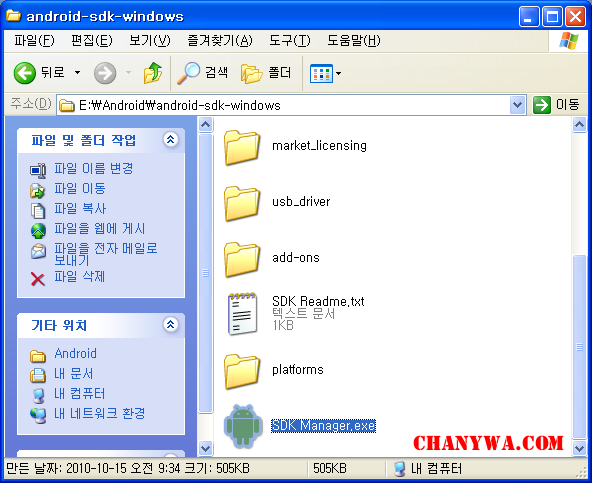Click the publish to web globe icon
592x483 pixels.
click(38, 231)
